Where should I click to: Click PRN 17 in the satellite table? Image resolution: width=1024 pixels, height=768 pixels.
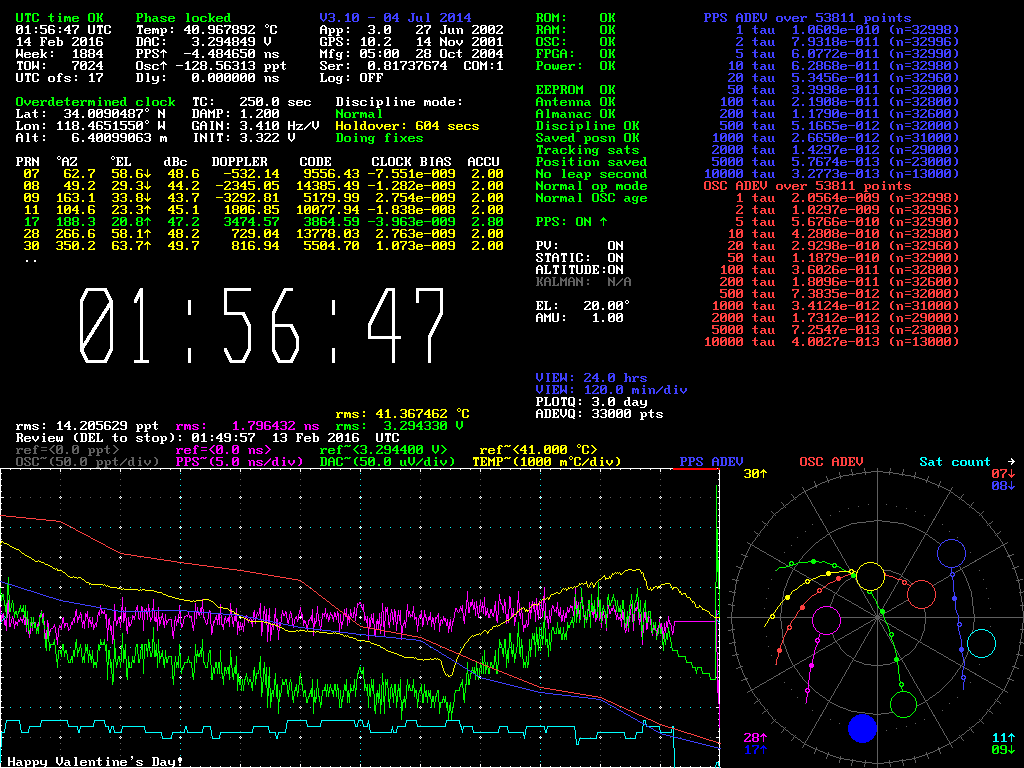coord(32,222)
